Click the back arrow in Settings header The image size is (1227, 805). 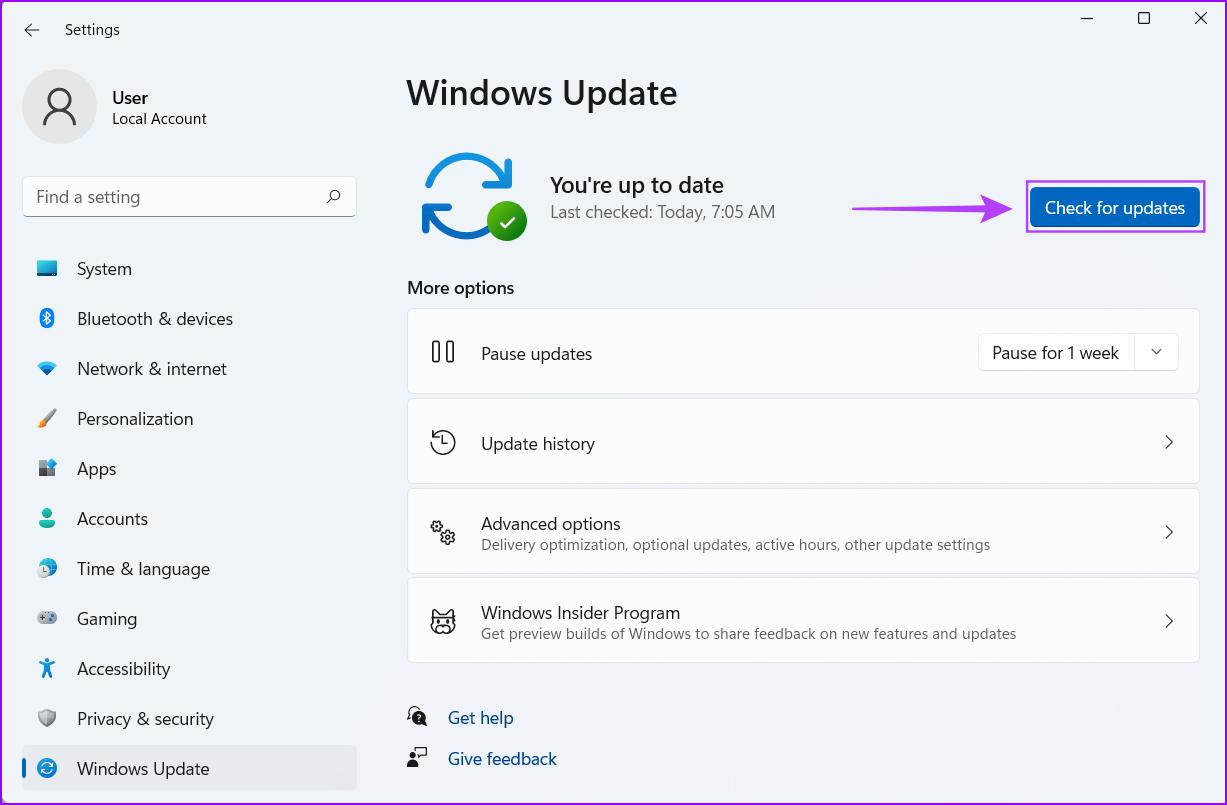click(x=32, y=30)
